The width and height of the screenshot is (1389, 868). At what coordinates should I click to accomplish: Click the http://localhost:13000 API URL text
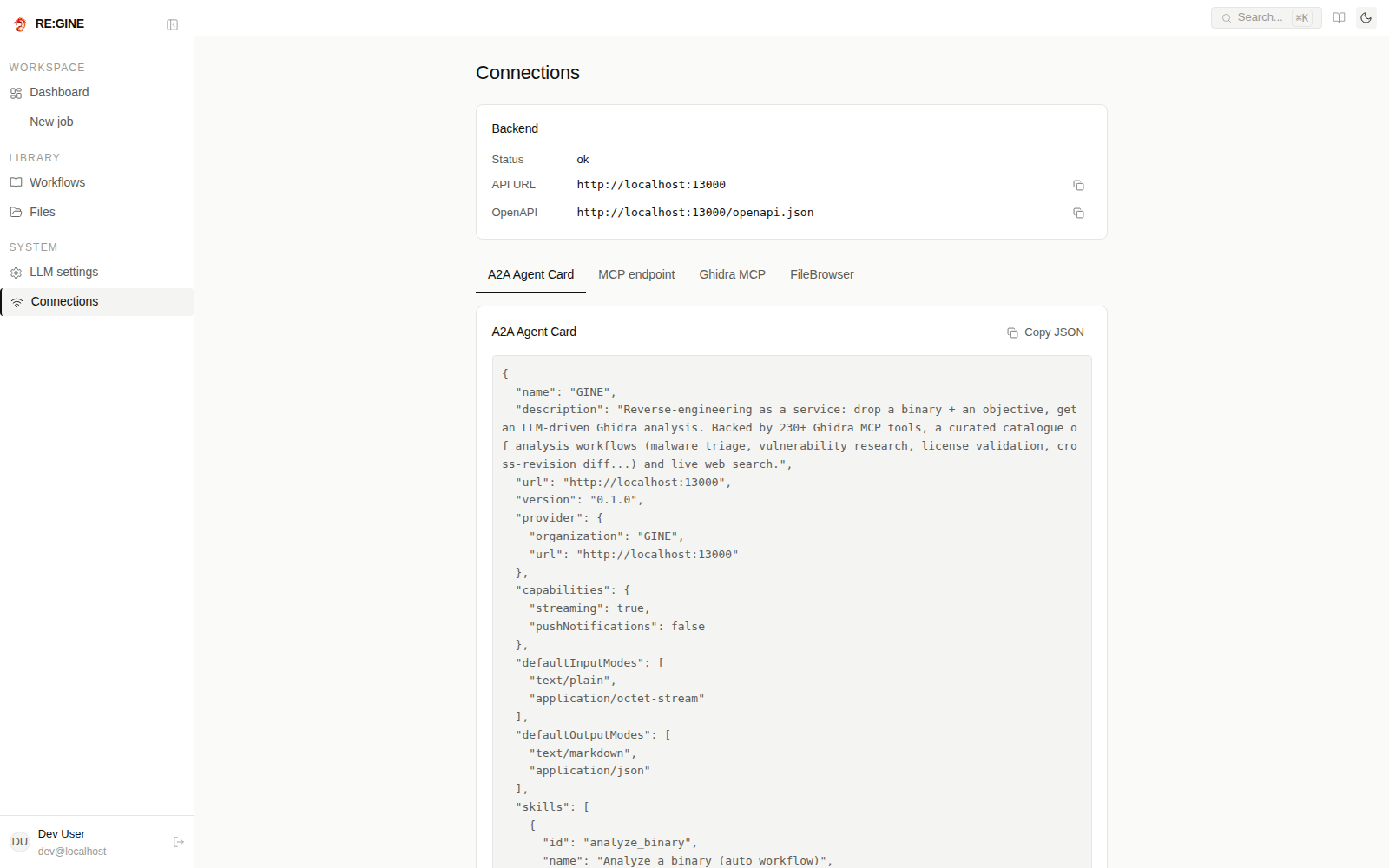tap(651, 185)
